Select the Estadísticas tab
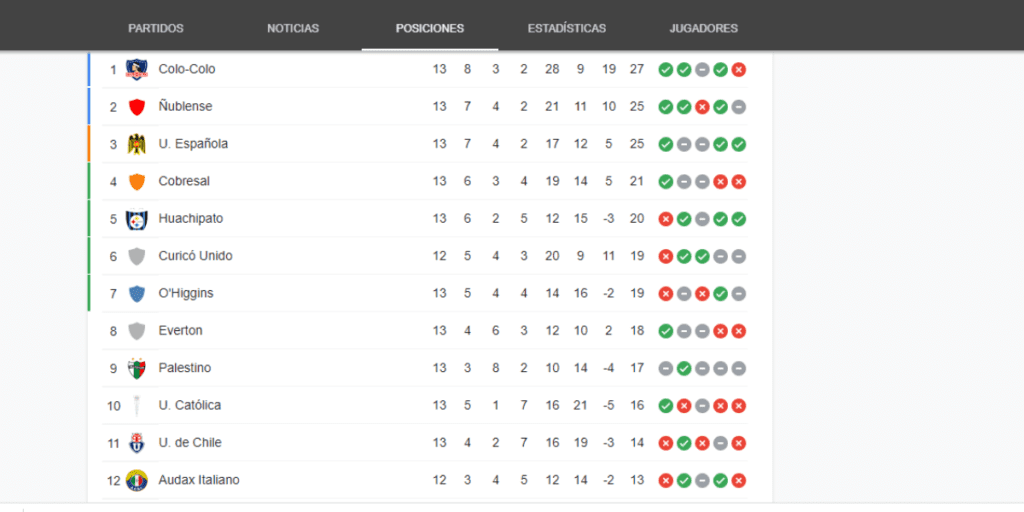1024x512 pixels. [x=566, y=28]
